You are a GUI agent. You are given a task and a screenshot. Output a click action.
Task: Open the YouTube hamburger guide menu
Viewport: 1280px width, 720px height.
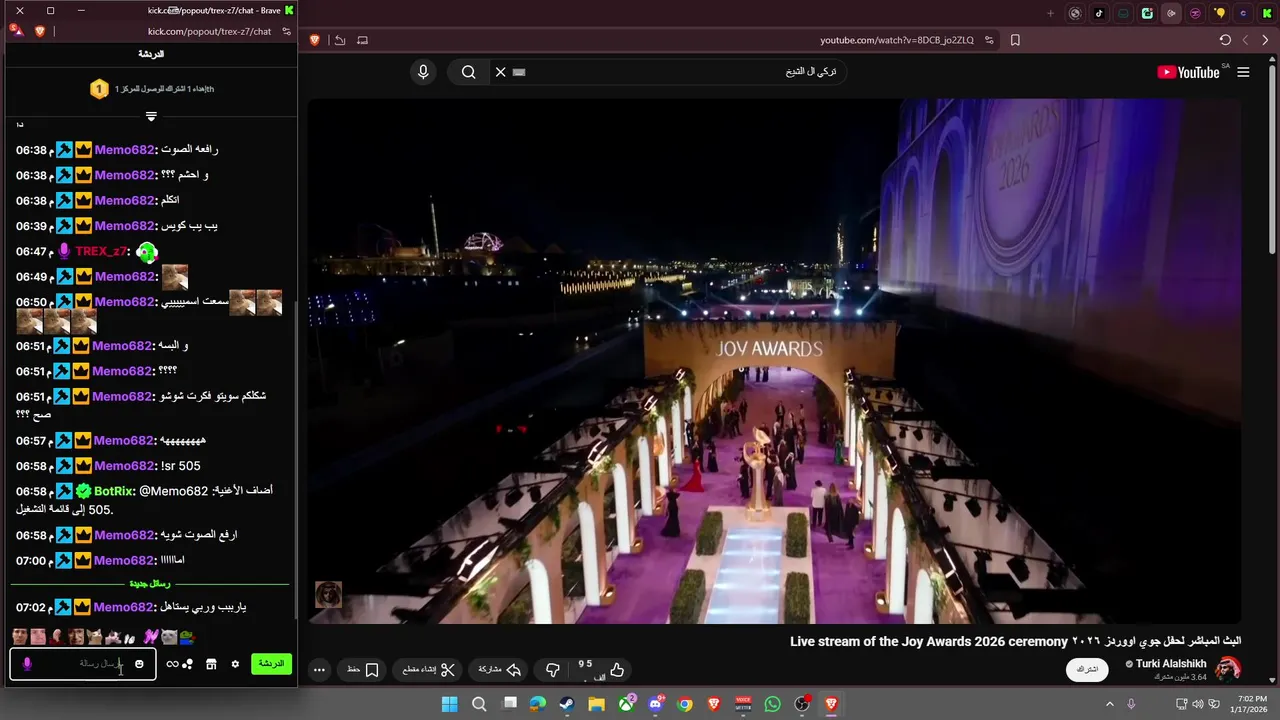tap(1243, 72)
